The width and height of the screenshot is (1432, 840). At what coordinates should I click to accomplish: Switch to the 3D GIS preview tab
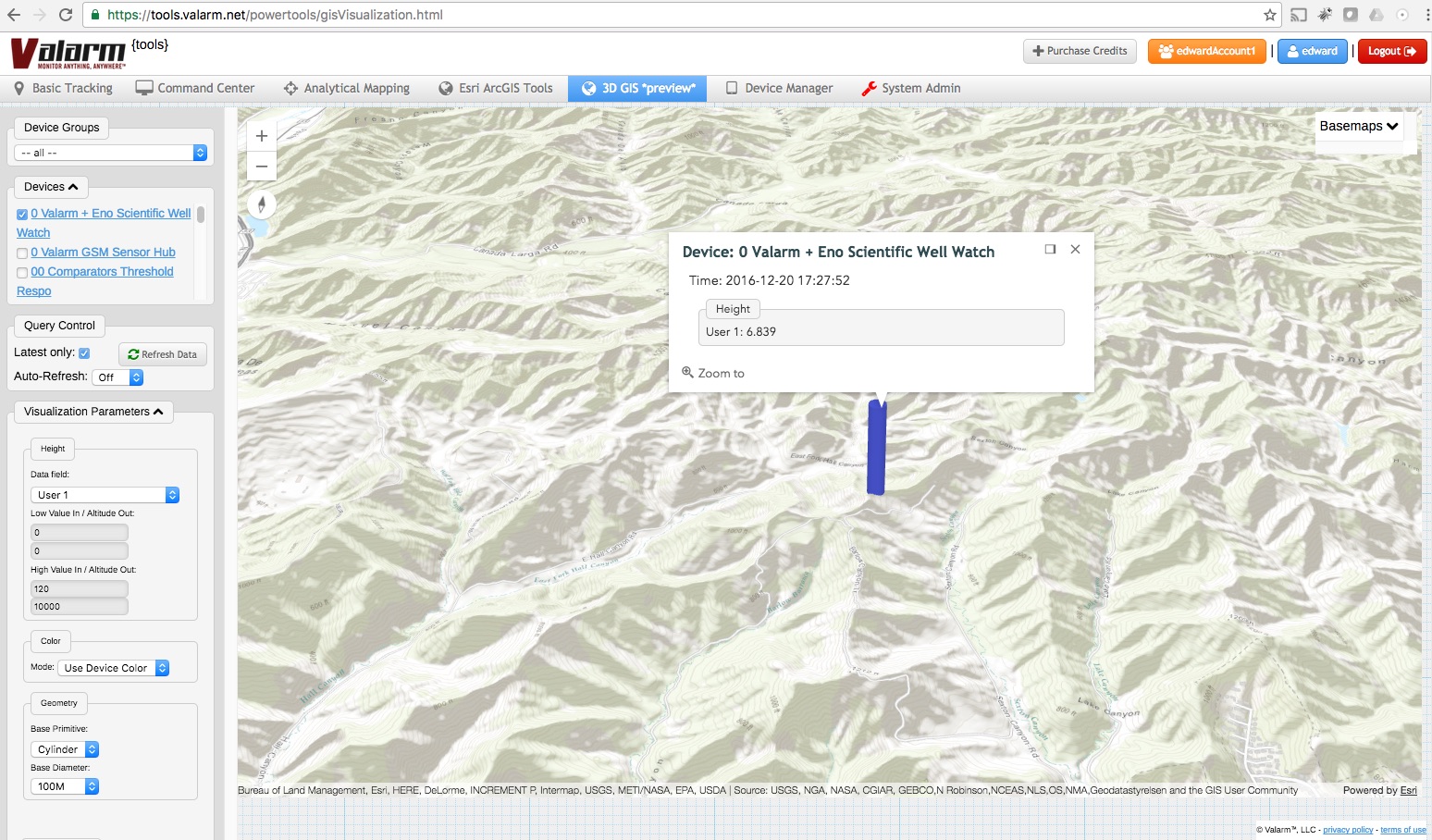[636, 88]
